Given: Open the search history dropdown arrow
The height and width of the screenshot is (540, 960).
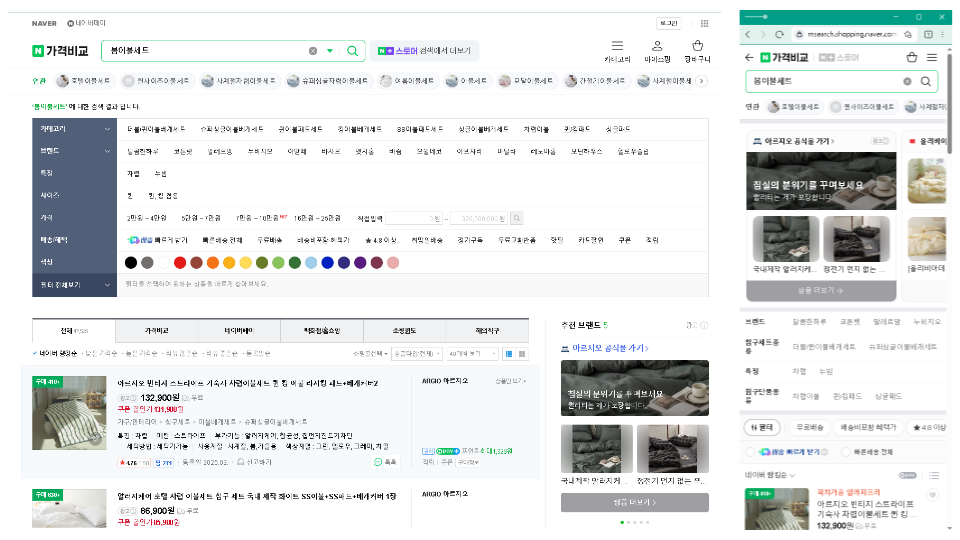Looking at the screenshot, I should coord(330,51).
